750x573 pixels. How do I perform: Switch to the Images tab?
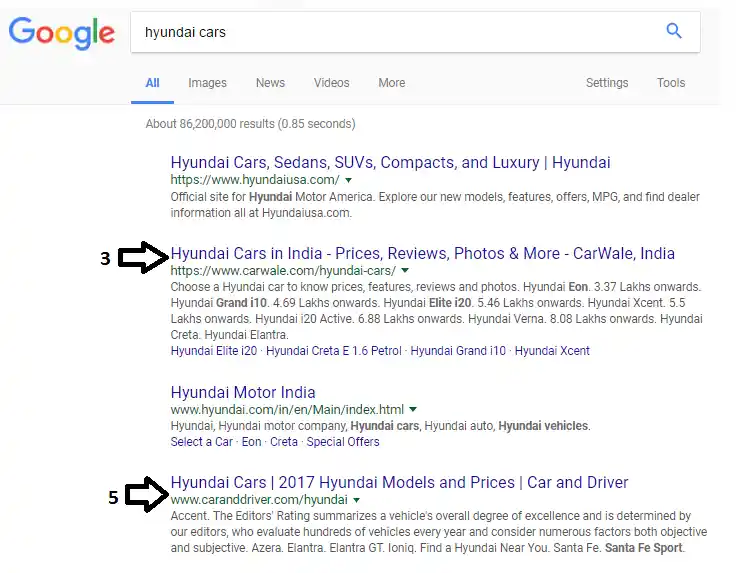click(x=208, y=83)
